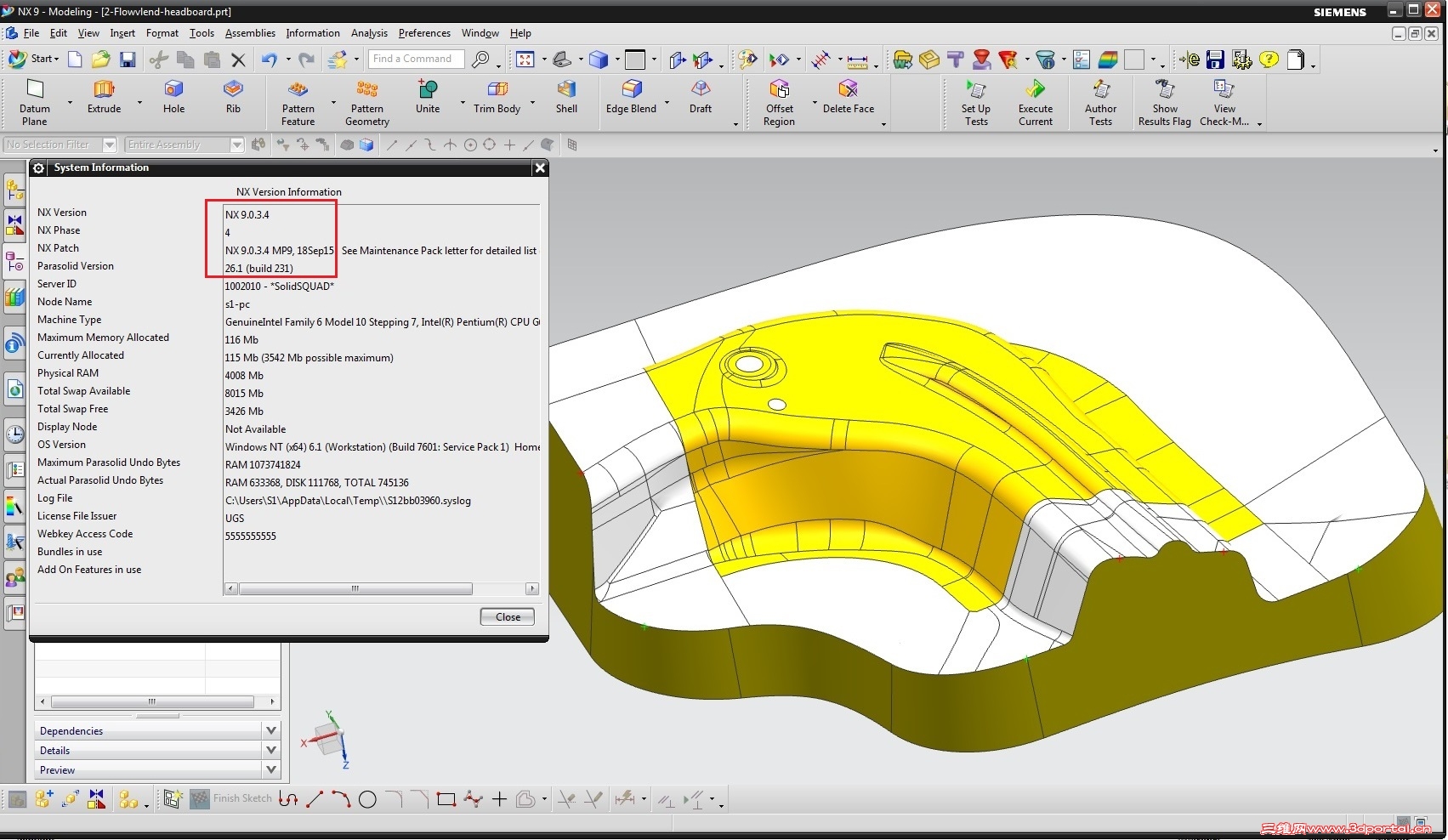Undo the last action
1448x840 pixels.
(x=270, y=60)
